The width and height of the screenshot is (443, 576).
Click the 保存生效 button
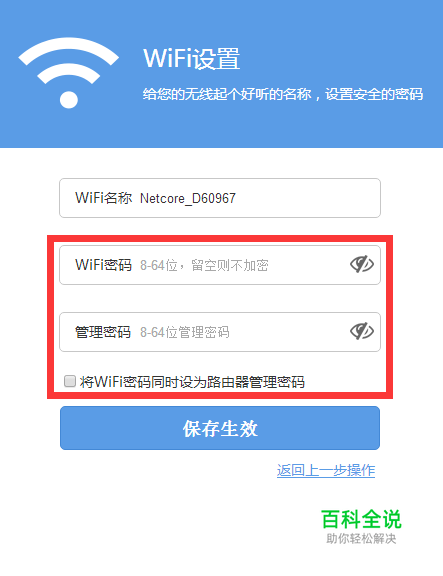(220, 428)
